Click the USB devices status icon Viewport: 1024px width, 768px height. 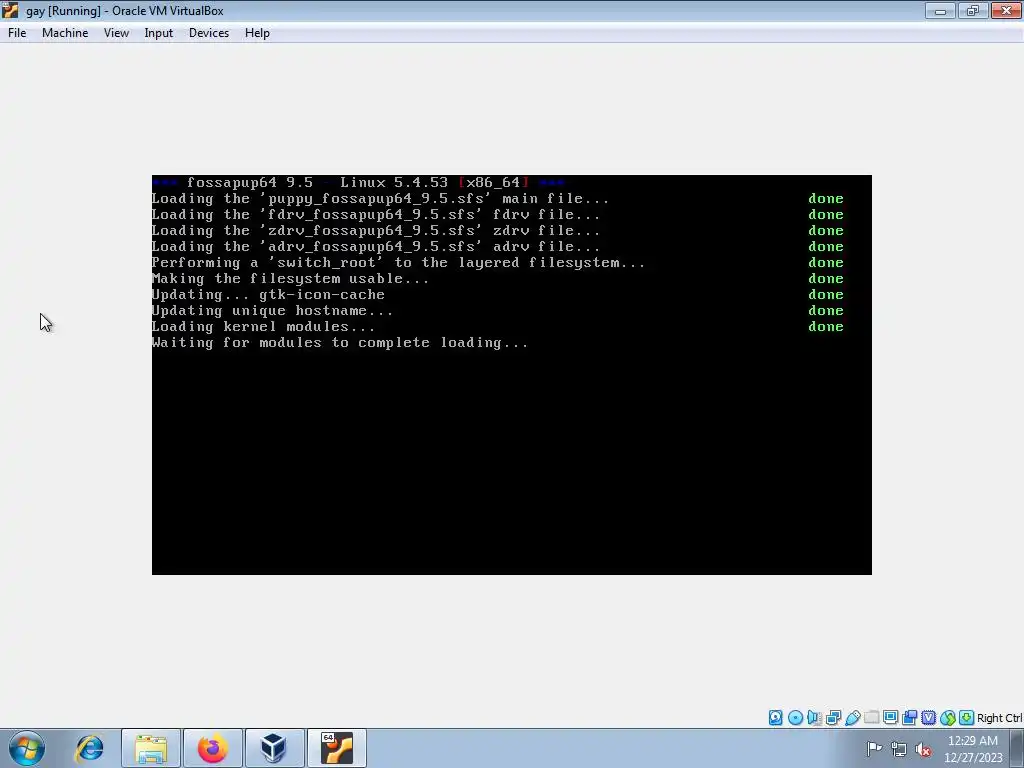[852, 718]
